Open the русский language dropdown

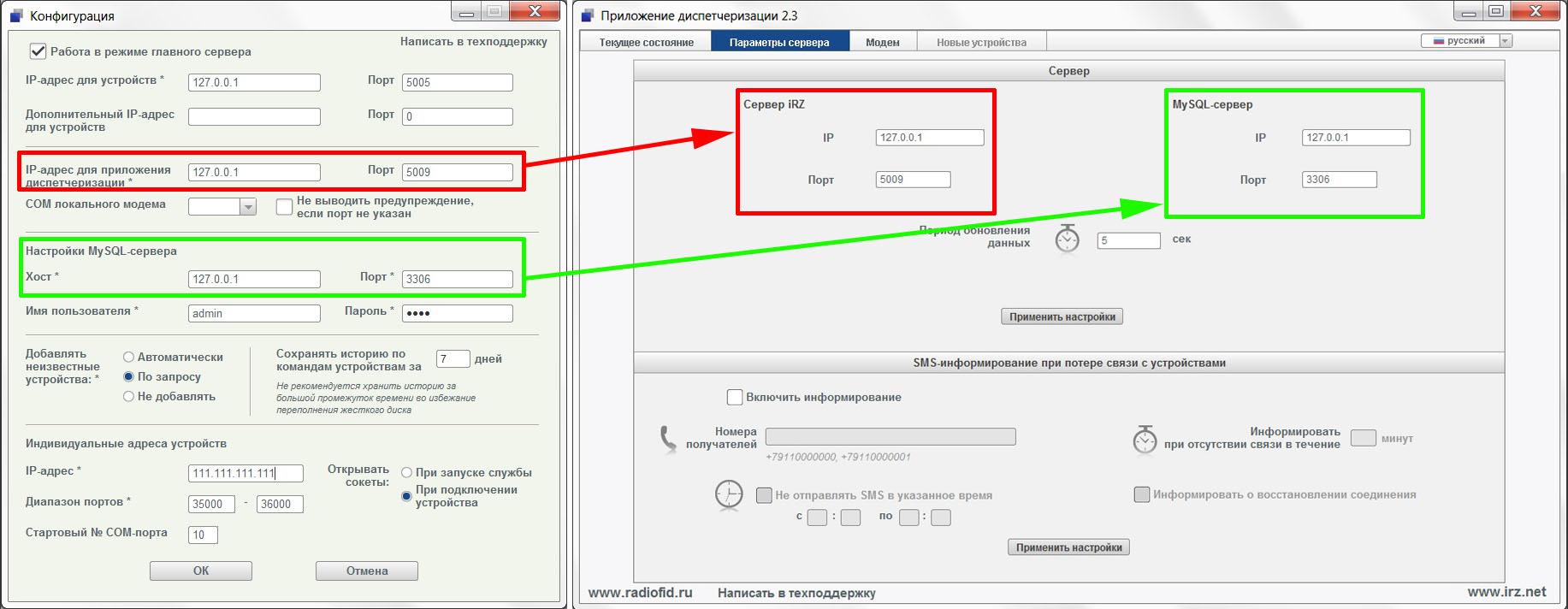tap(1506, 41)
